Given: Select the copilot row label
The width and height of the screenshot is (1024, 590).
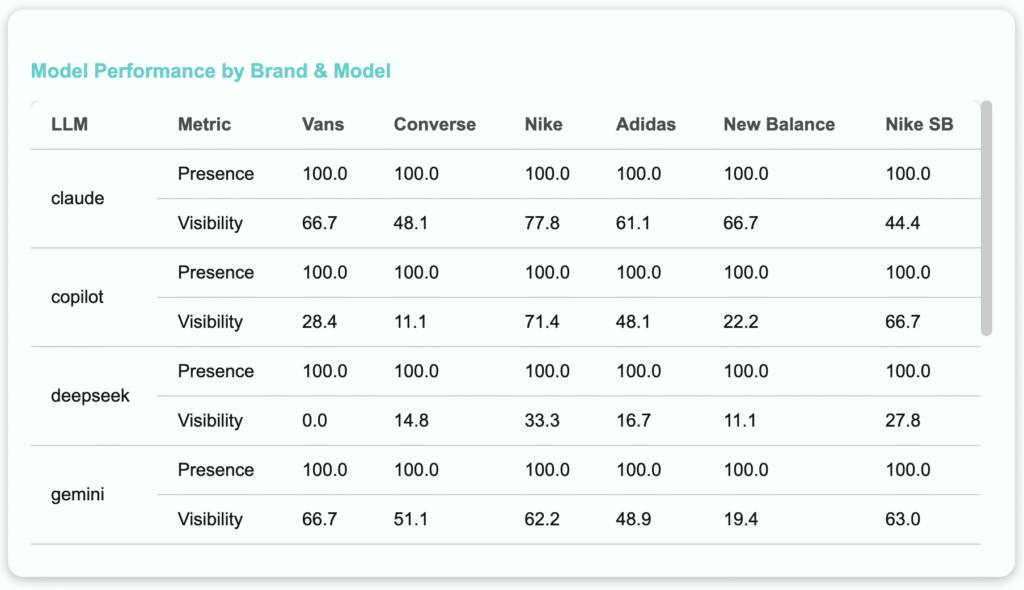Looking at the screenshot, I should pyautogui.click(x=77, y=297).
